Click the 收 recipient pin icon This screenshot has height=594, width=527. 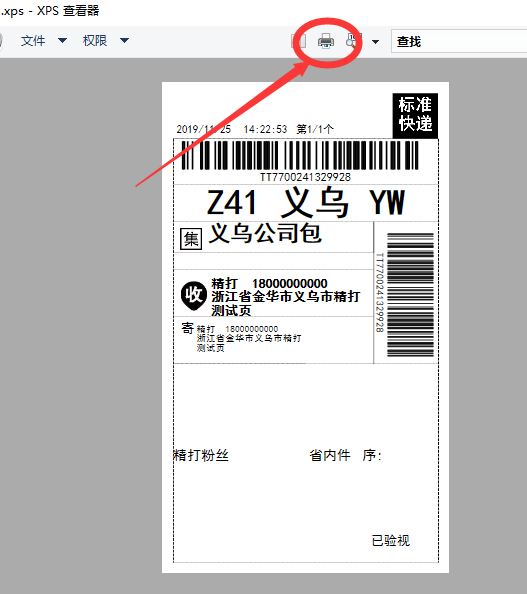coord(194,295)
